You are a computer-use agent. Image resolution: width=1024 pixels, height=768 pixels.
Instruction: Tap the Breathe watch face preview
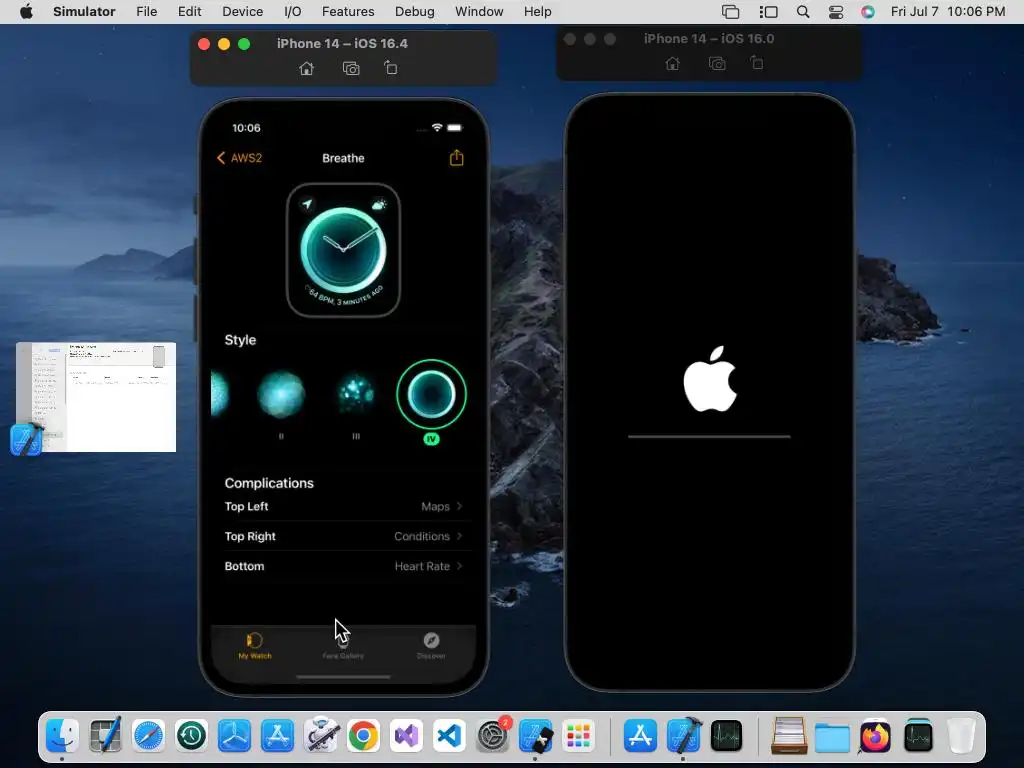(x=344, y=250)
